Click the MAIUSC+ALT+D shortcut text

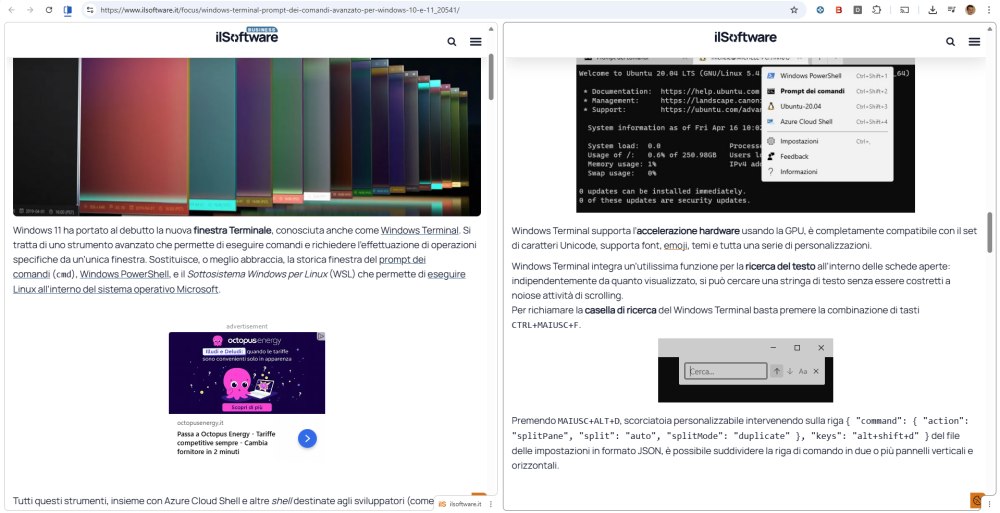(x=589, y=421)
